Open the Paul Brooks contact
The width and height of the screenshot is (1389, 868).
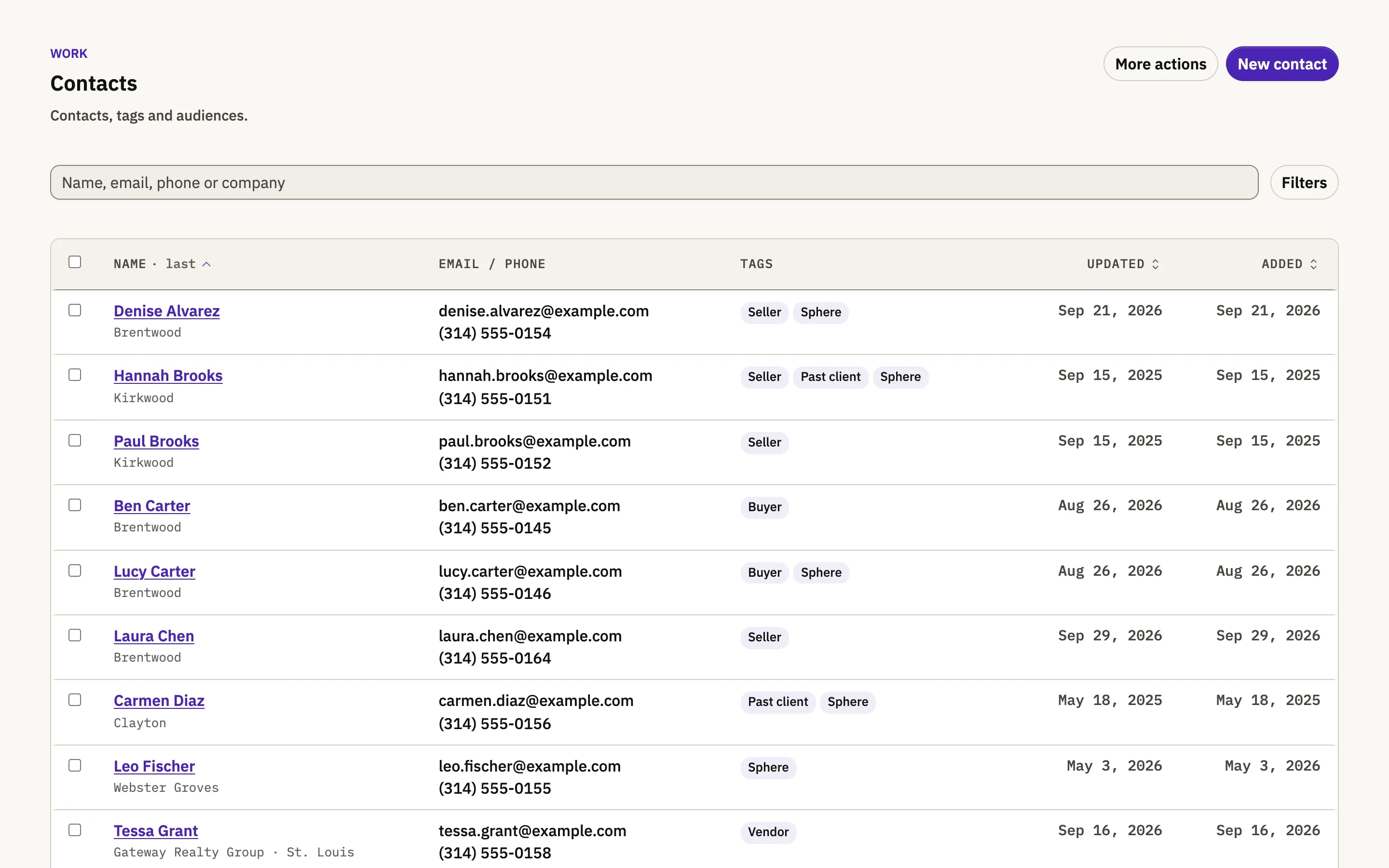[156, 441]
